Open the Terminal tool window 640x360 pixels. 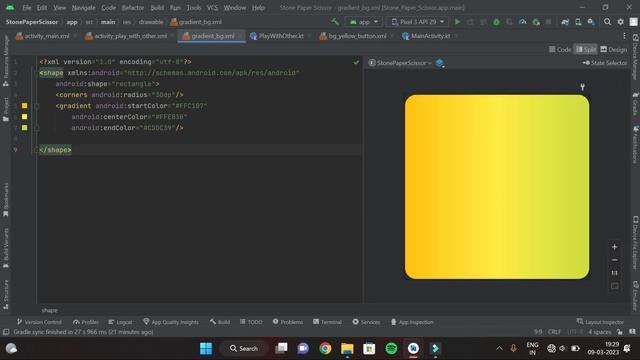pos(327,322)
